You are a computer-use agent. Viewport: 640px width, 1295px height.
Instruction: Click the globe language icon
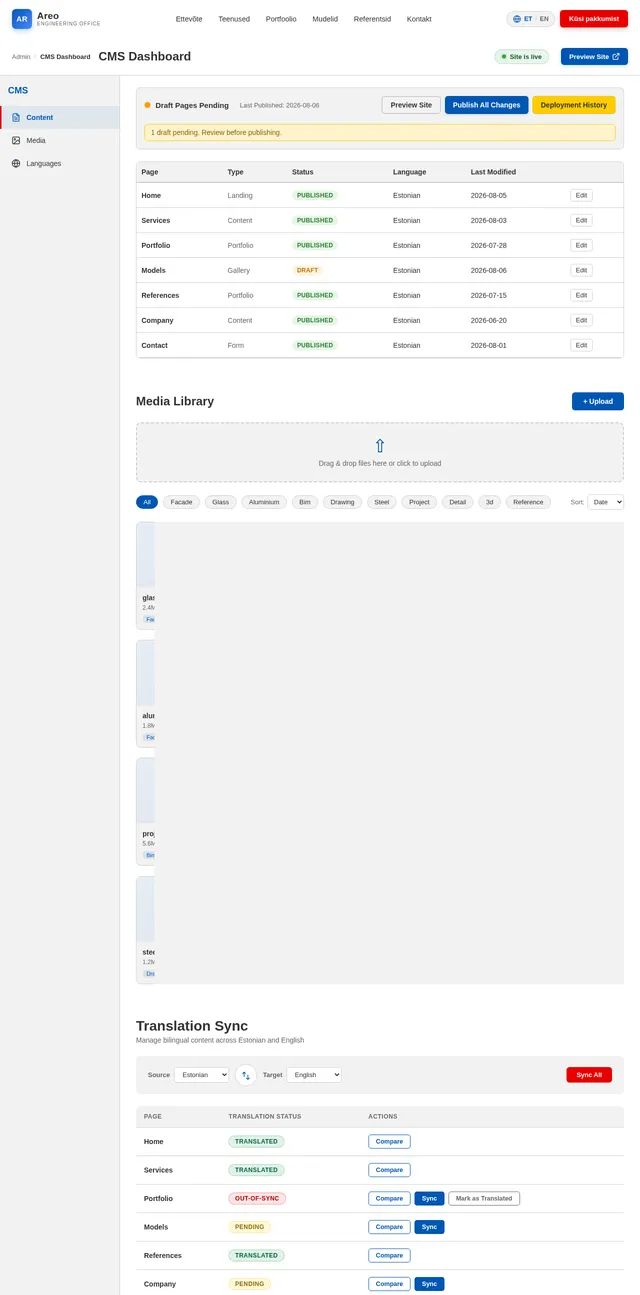coord(517,19)
